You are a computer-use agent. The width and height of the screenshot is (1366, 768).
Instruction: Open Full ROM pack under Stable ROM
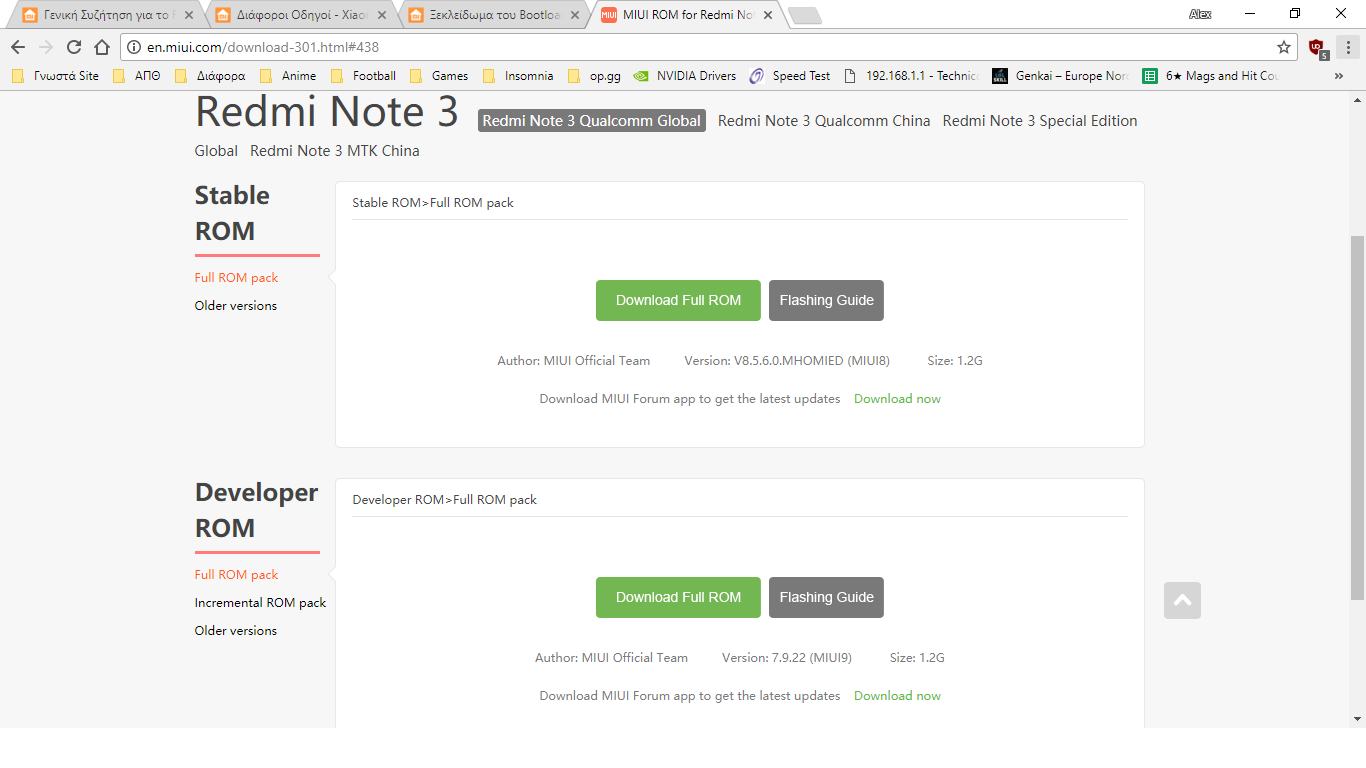point(236,278)
